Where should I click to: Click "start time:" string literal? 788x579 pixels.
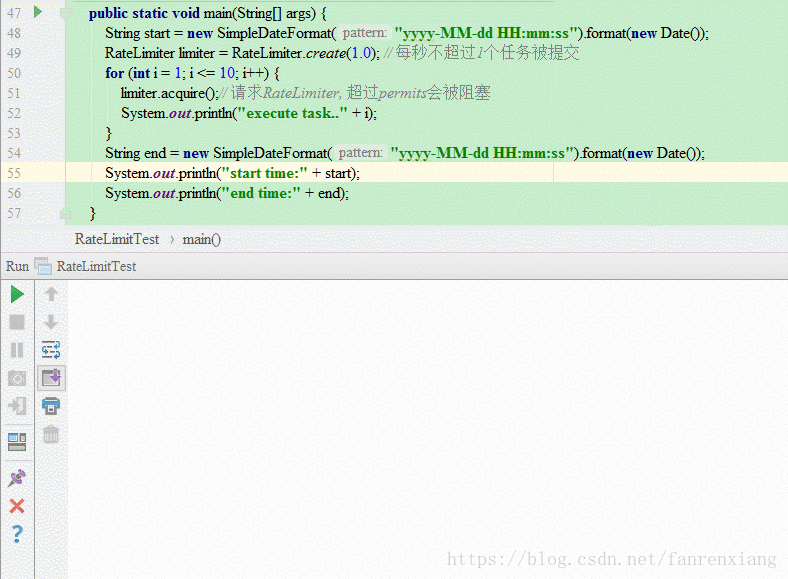(x=264, y=173)
